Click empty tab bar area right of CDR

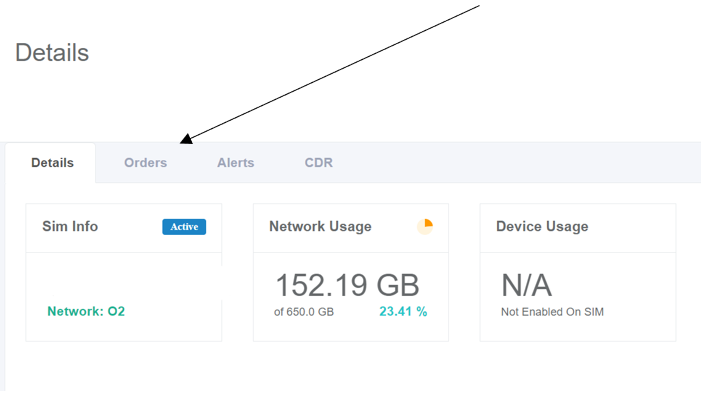coord(519,163)
